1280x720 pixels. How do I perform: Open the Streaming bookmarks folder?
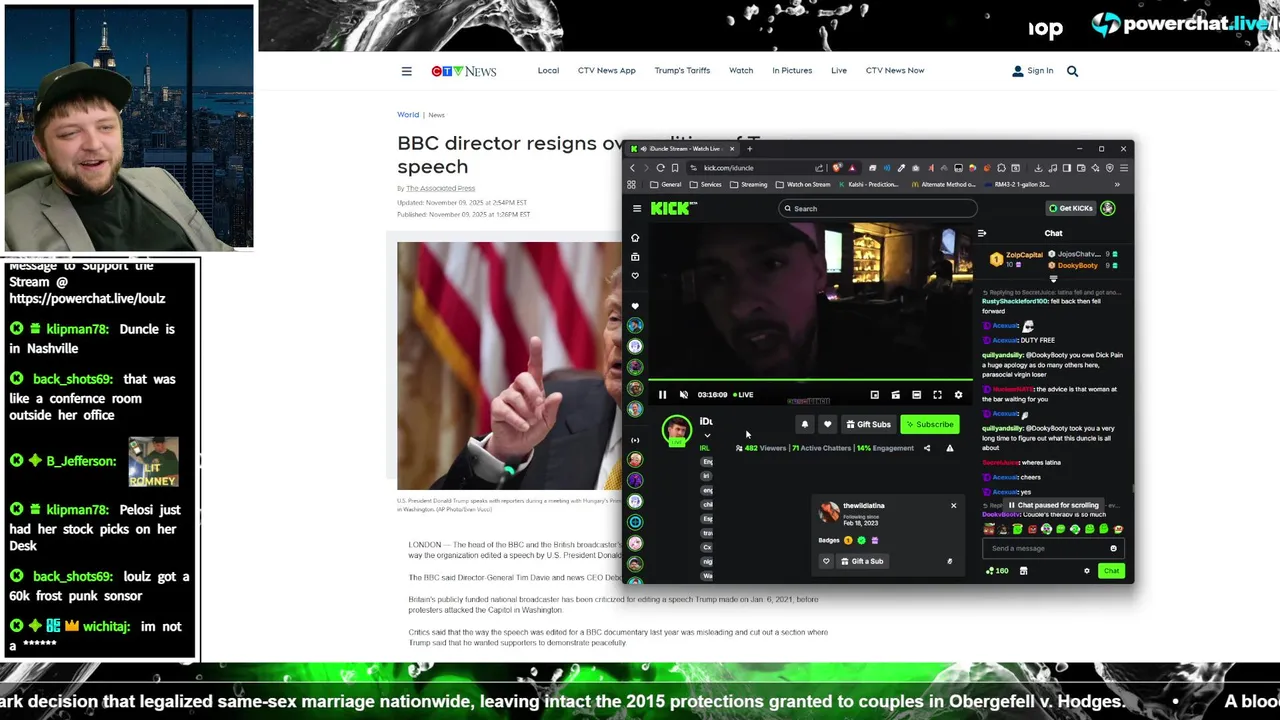pyautogui.click(x=748, y=184)
